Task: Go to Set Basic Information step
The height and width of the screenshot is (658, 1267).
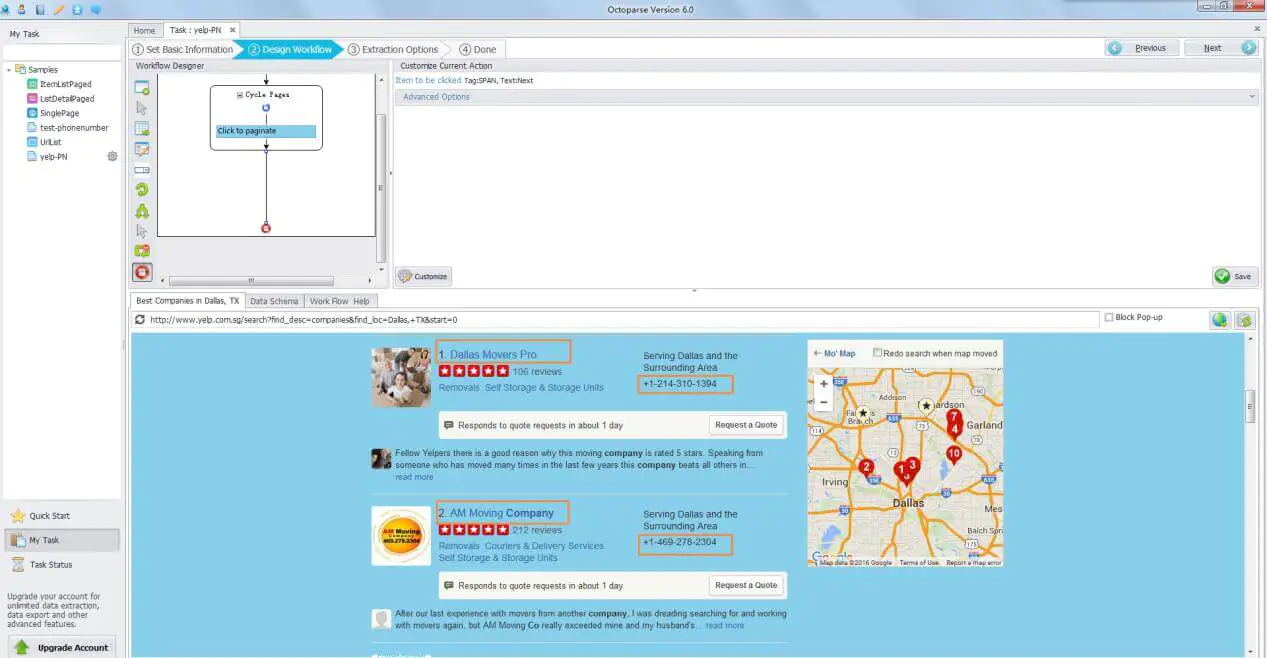Action: (184, 49)
